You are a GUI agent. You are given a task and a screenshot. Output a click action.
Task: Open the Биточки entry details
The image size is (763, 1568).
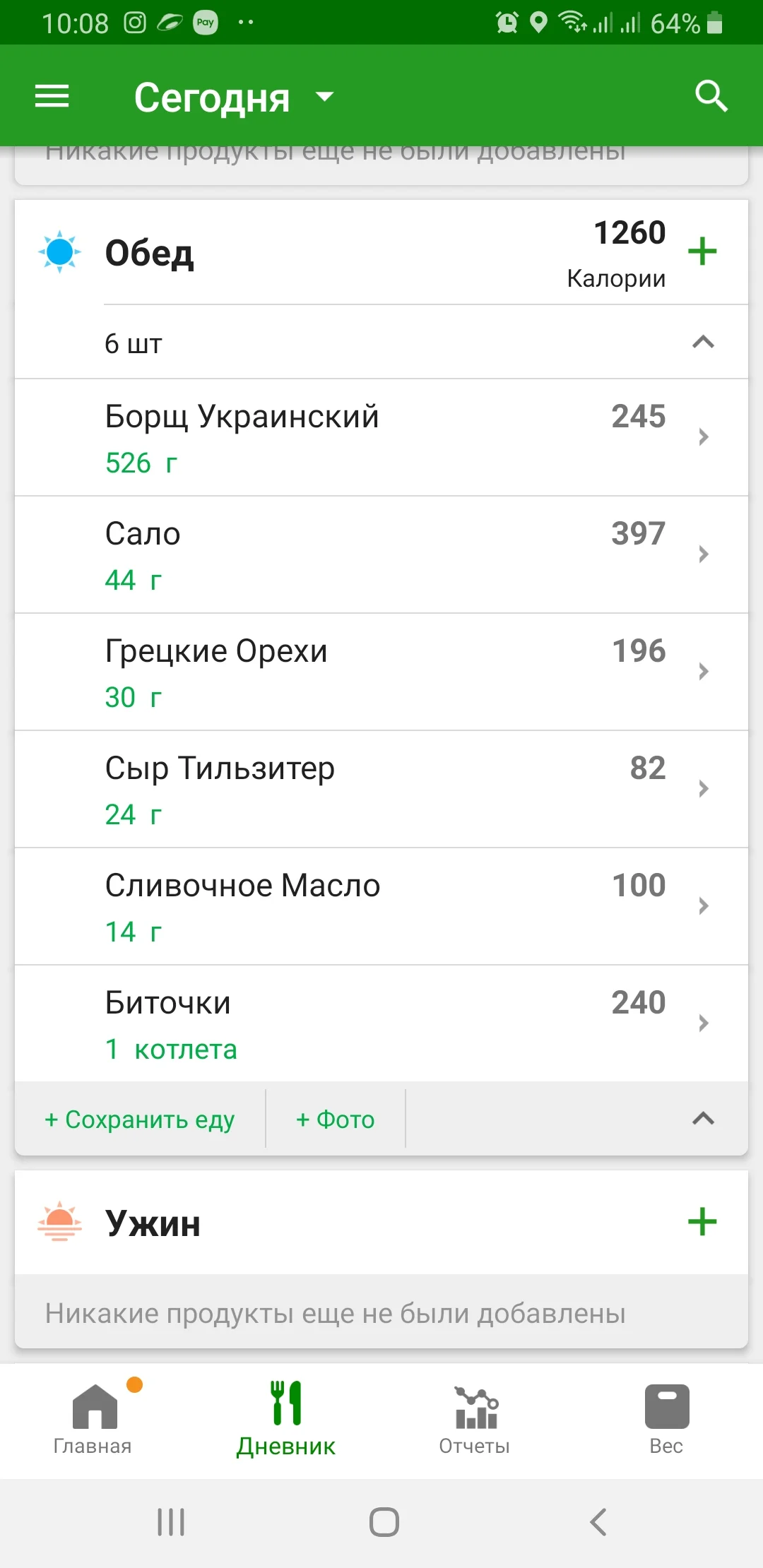click(x=381, y=1024)
